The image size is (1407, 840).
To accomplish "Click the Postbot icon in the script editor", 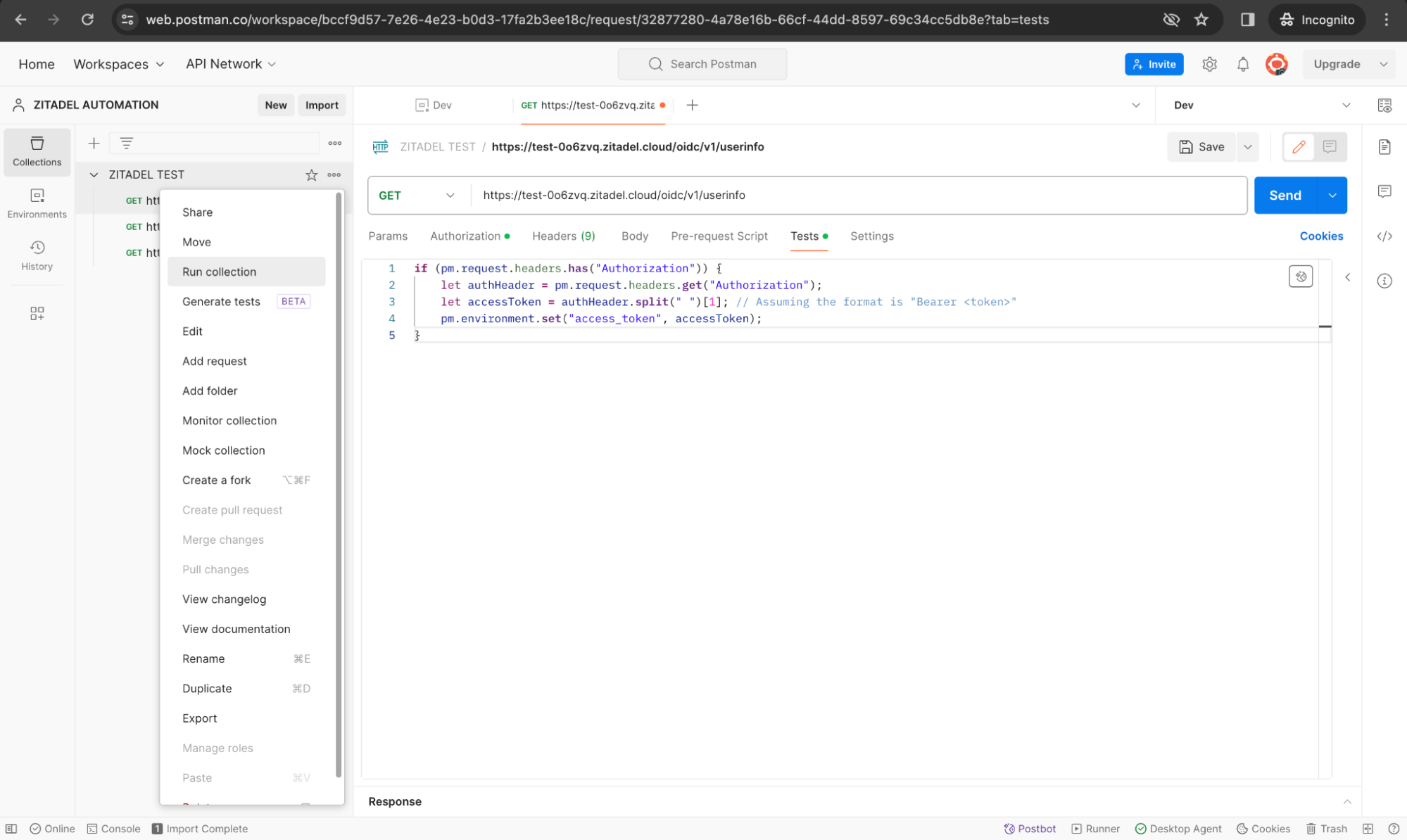I will point(1300,276).
